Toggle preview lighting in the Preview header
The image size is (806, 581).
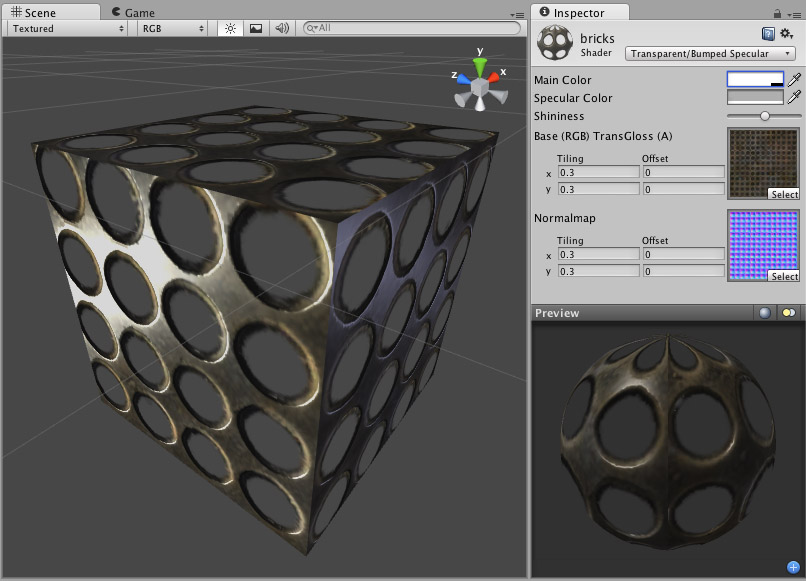click(x=788, y=312)
